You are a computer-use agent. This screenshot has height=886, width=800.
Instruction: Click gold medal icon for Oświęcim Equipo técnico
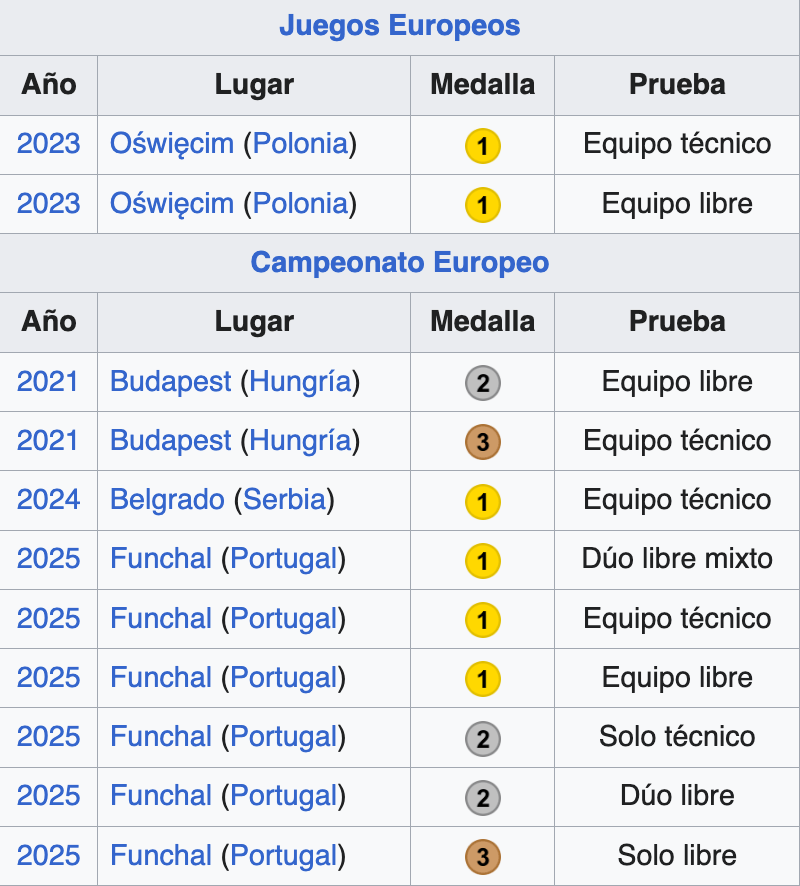[x=482, y=146]
